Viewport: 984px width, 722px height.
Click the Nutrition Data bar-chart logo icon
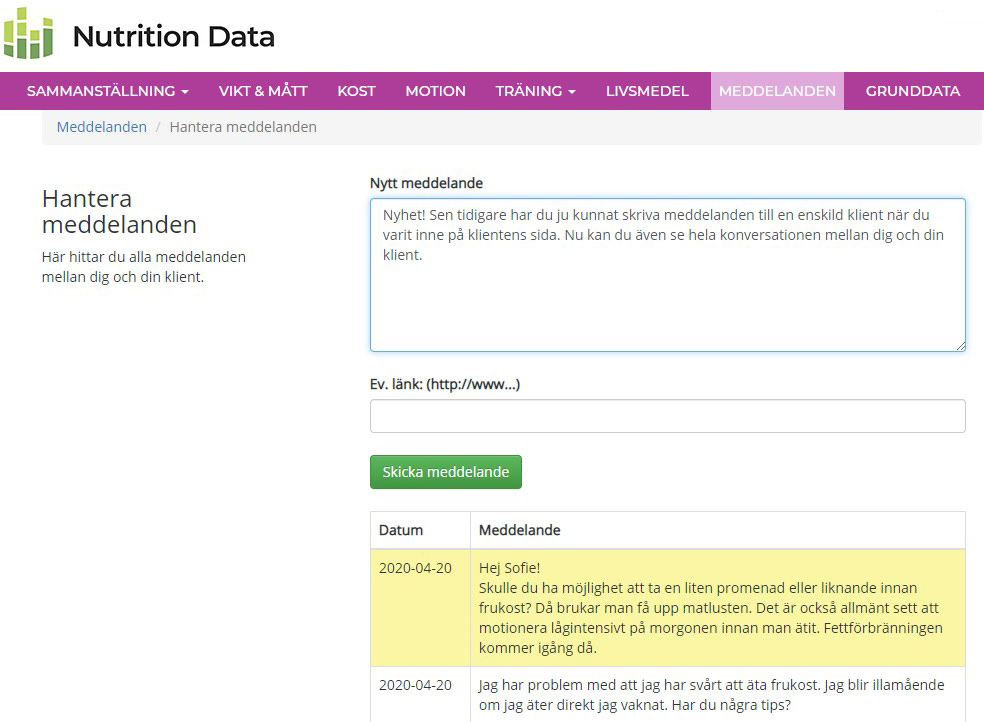click(28, 35)
